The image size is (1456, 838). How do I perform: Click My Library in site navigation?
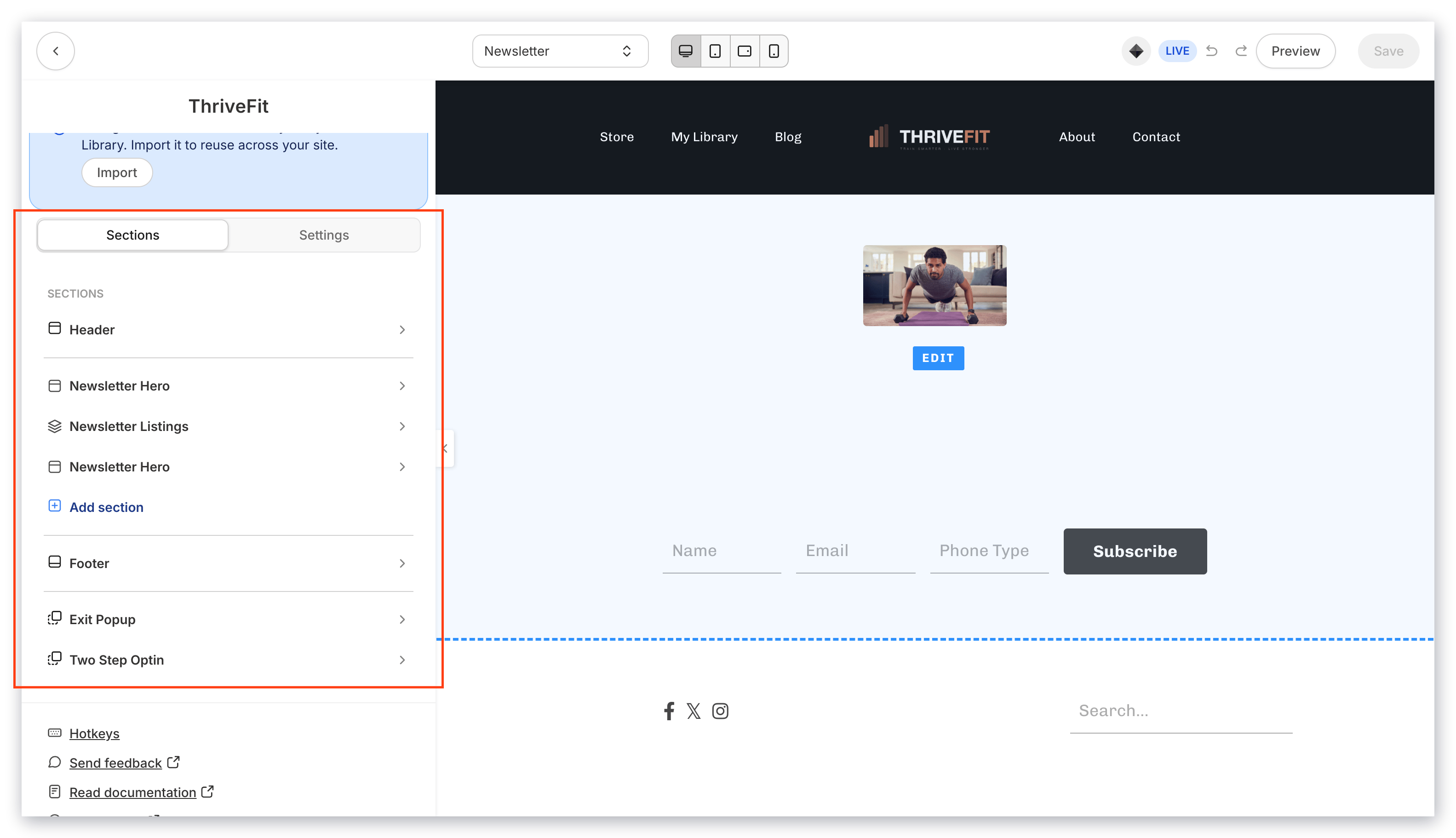click(704, 137)
